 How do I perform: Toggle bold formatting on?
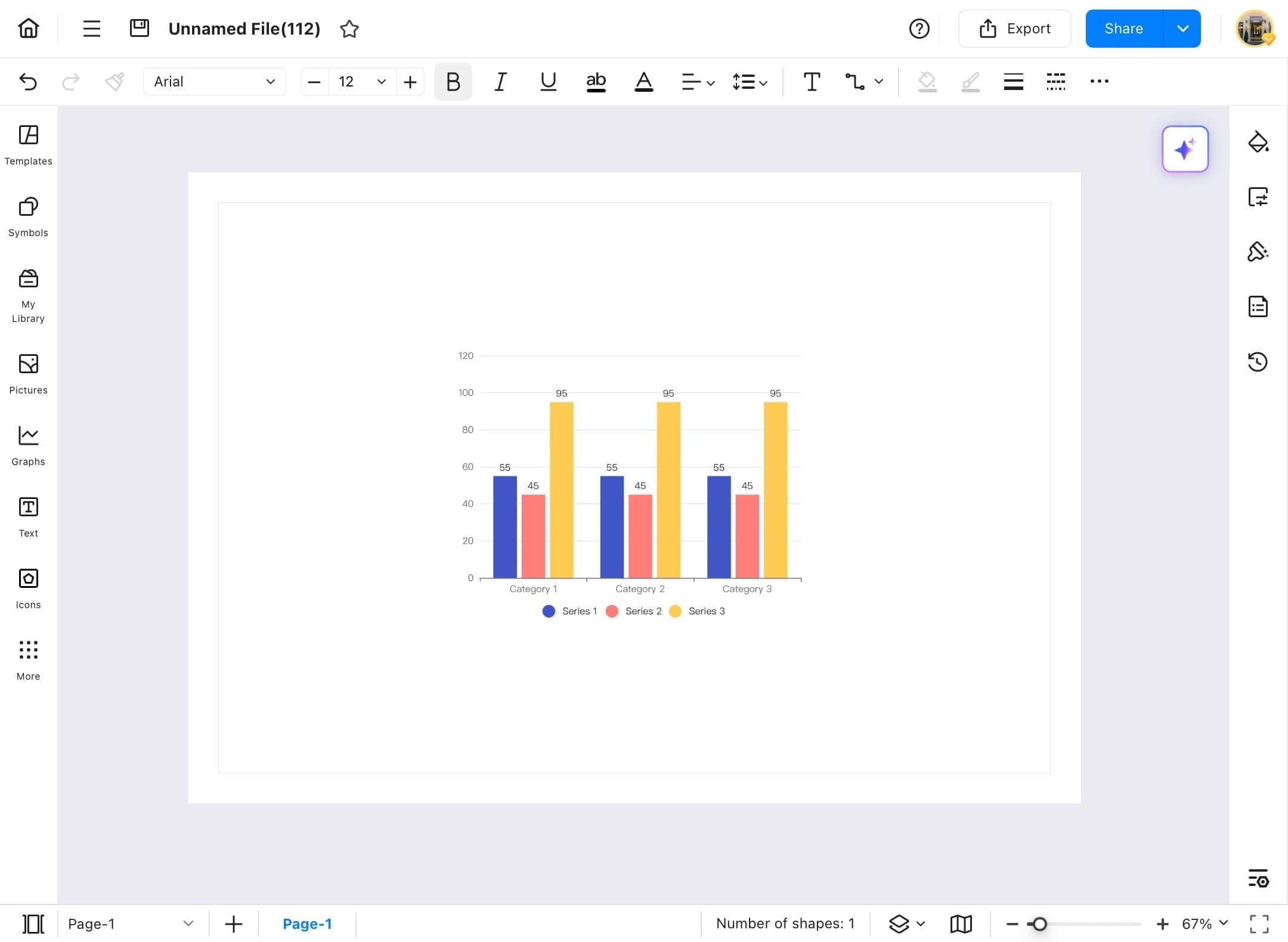452,82
